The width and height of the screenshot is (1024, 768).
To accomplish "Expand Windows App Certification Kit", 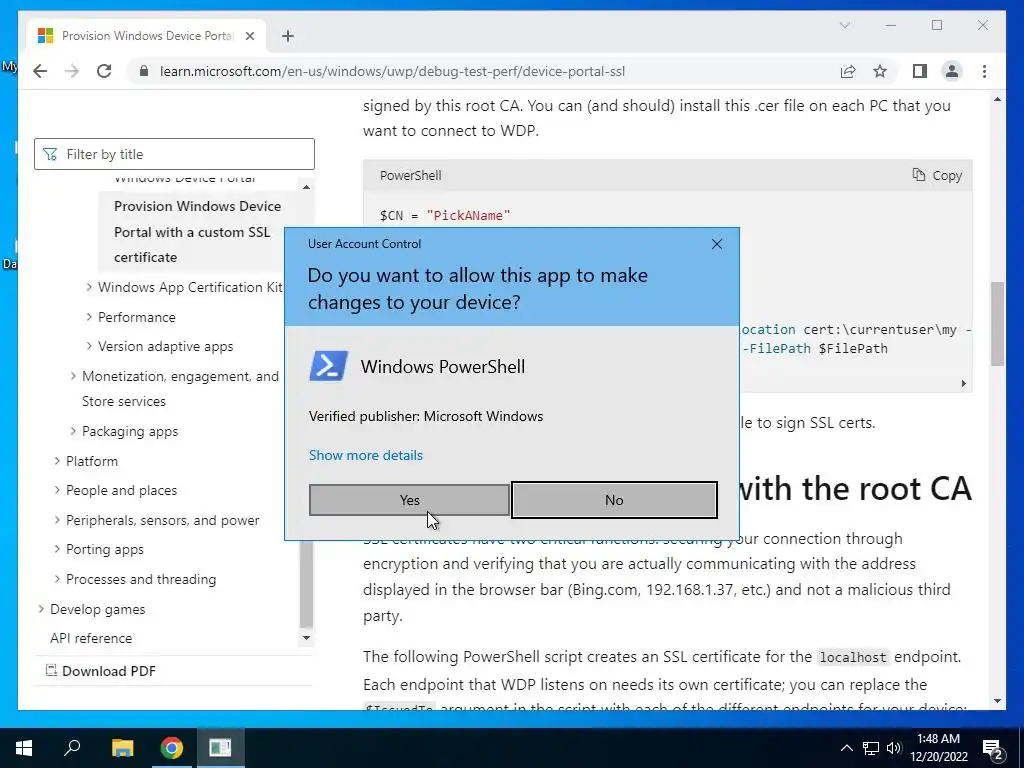I will [x=89, y=287].
